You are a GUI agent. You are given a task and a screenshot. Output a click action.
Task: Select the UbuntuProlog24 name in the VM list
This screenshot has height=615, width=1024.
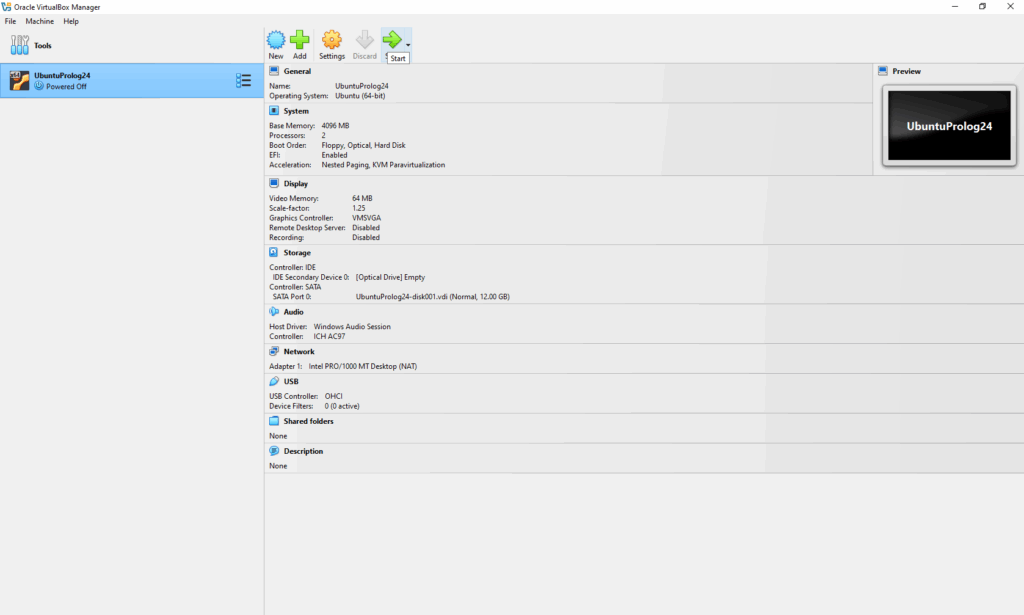[x=62, y=76]
